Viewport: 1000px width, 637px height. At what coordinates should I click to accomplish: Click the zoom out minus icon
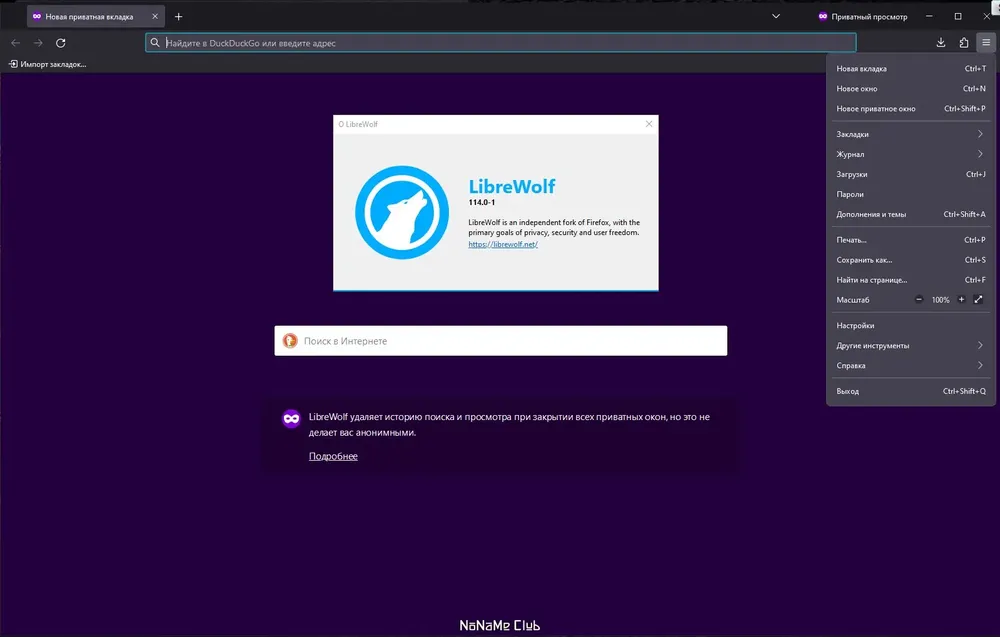920,300
